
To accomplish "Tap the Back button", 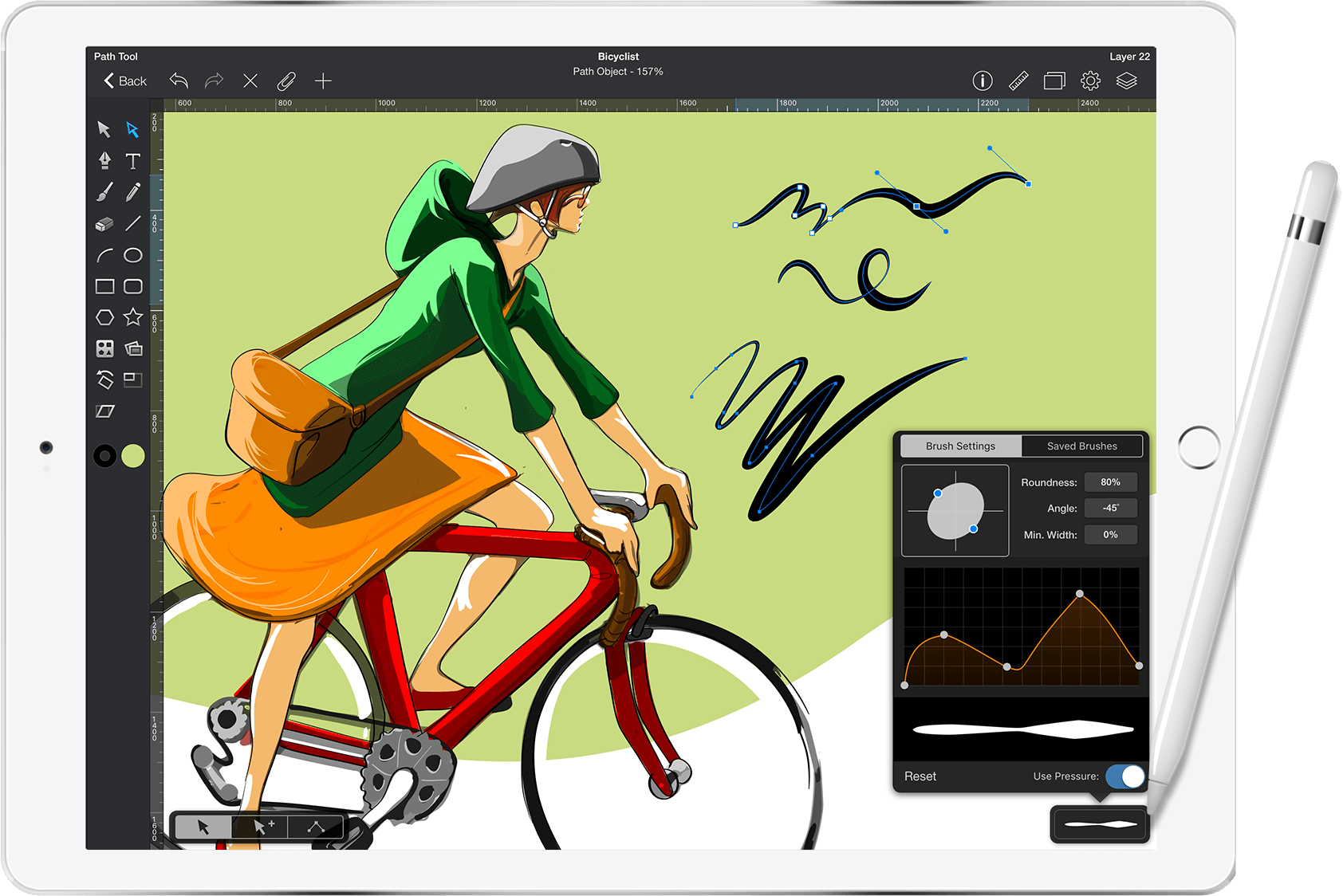I will pos(124,81).
